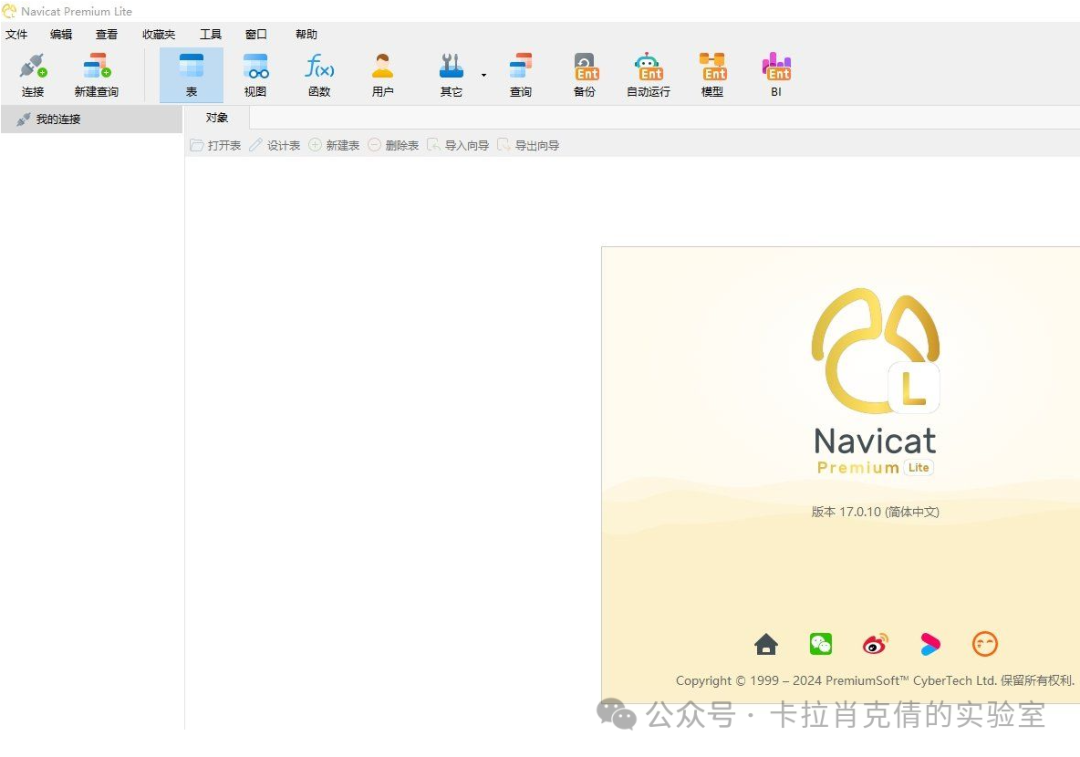
Task: Open Automation (自动运行) toolbar icon
Action: click(648, 75)
